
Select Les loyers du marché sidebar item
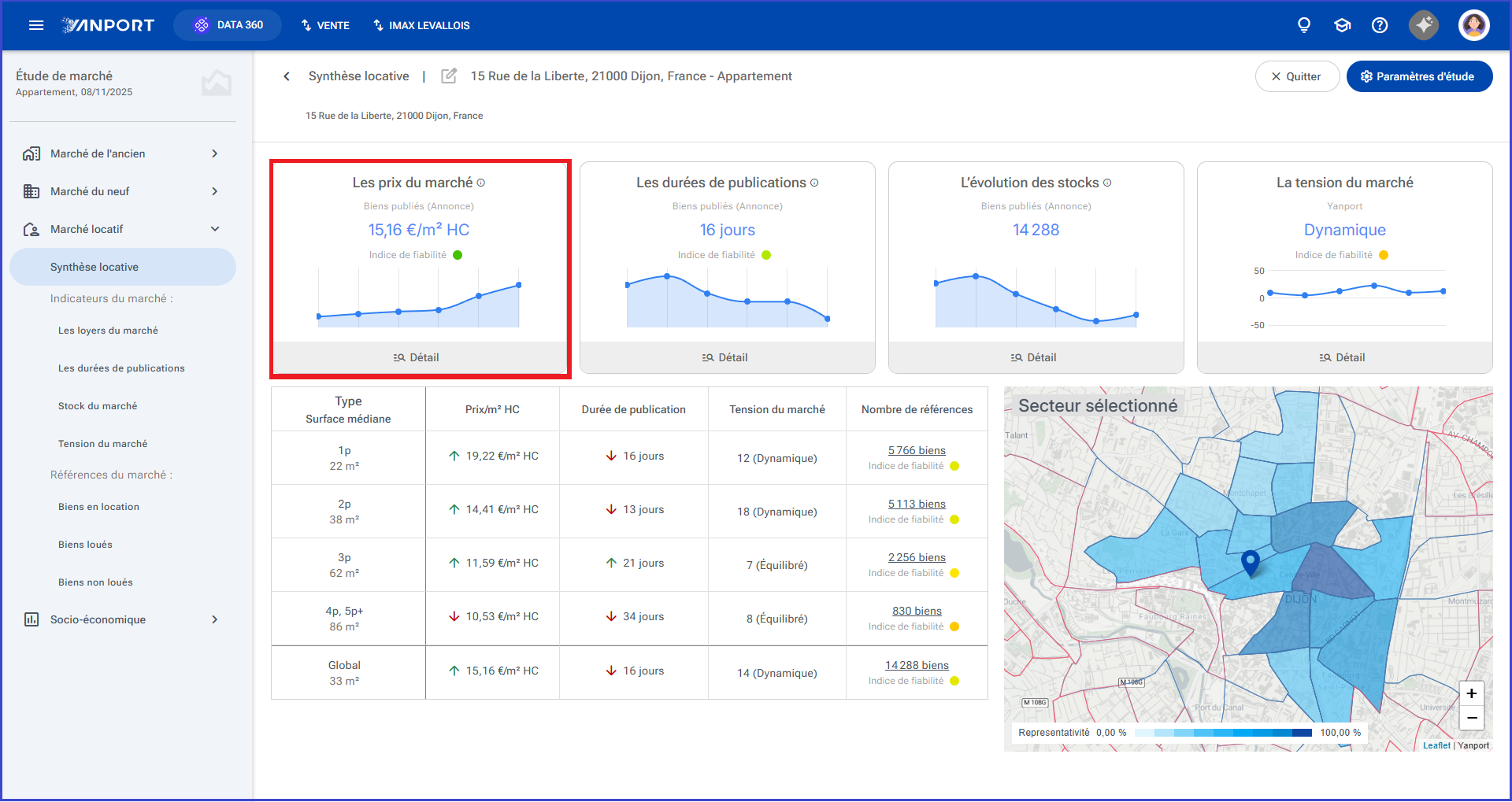(108, 331)
